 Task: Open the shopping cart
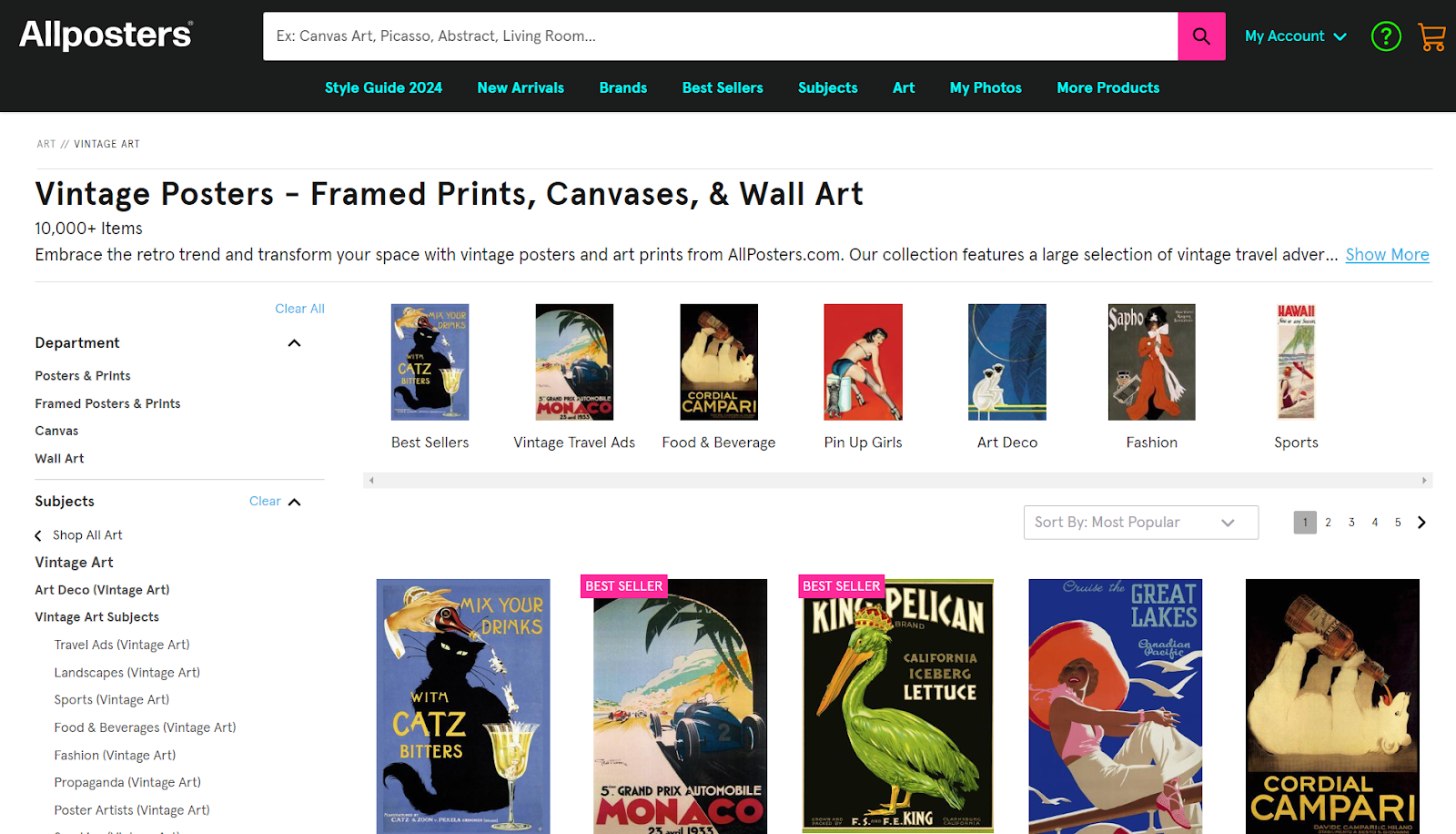pos(1431,37)
